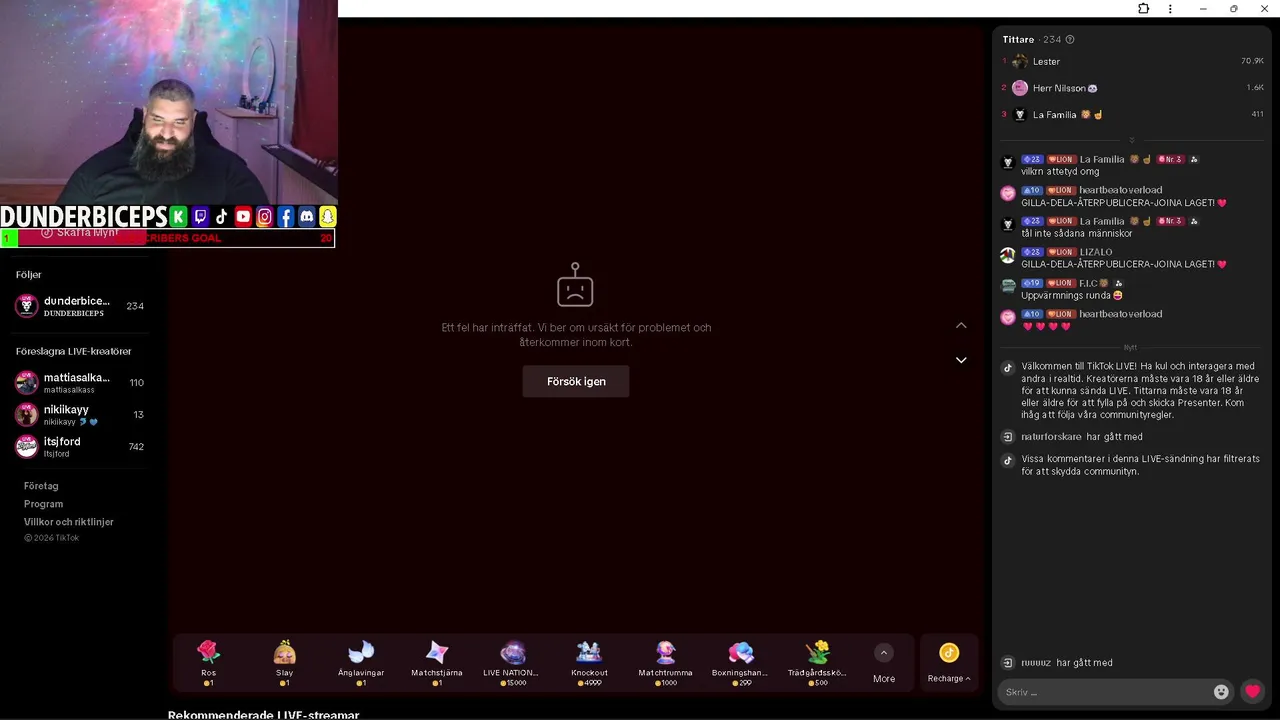Click the help icon beside viewer count 234
This screenshot has height=720, width=1280.
[1070, 40]
